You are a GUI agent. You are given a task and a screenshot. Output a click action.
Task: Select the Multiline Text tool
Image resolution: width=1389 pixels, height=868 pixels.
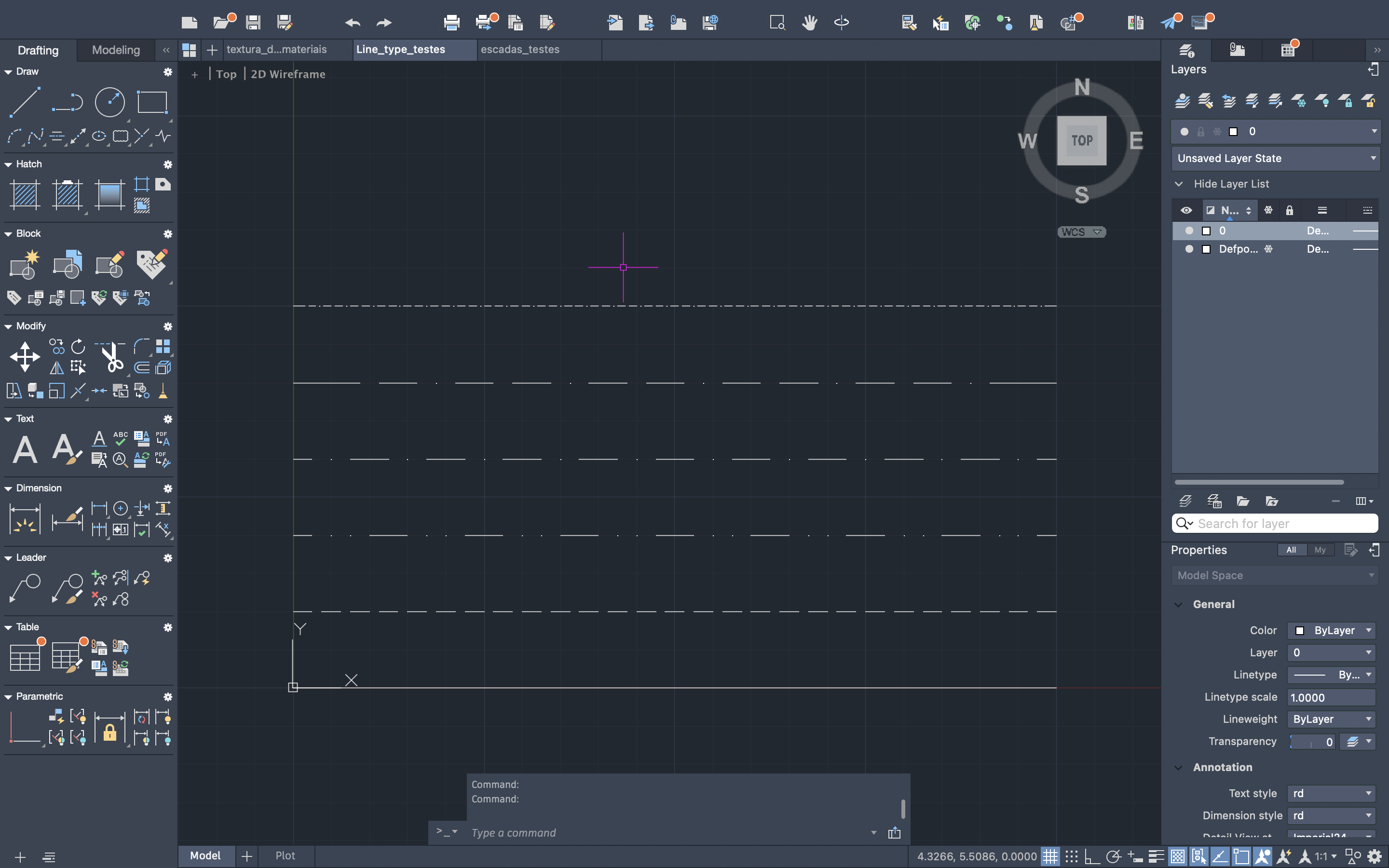pos(25,449)
